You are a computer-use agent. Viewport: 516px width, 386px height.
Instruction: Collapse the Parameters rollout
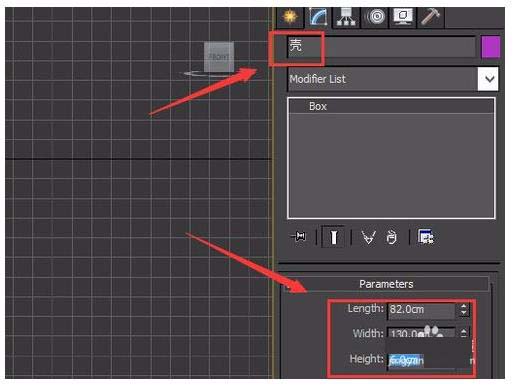coord(386,284)
